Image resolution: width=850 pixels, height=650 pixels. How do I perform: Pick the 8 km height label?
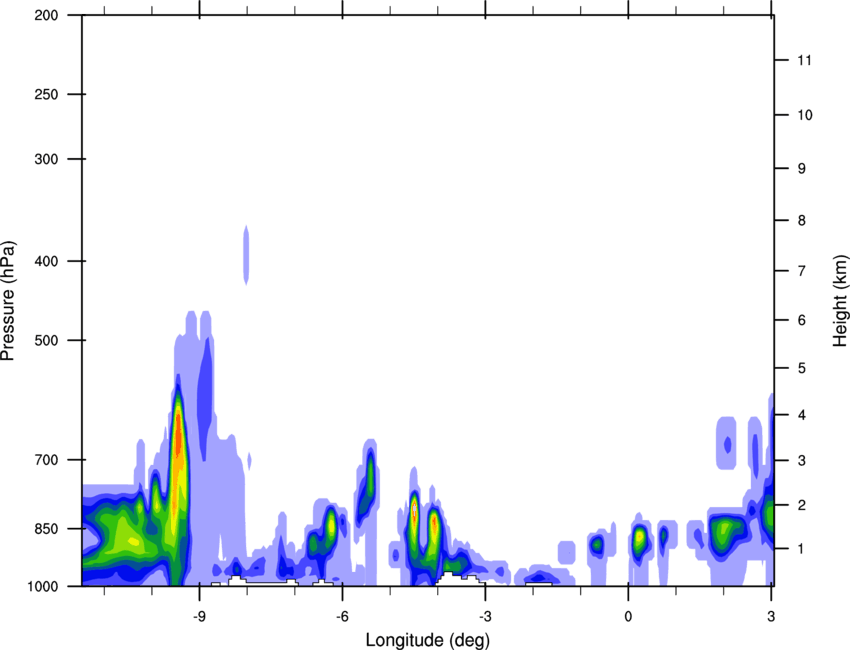[x=802, y=221]
